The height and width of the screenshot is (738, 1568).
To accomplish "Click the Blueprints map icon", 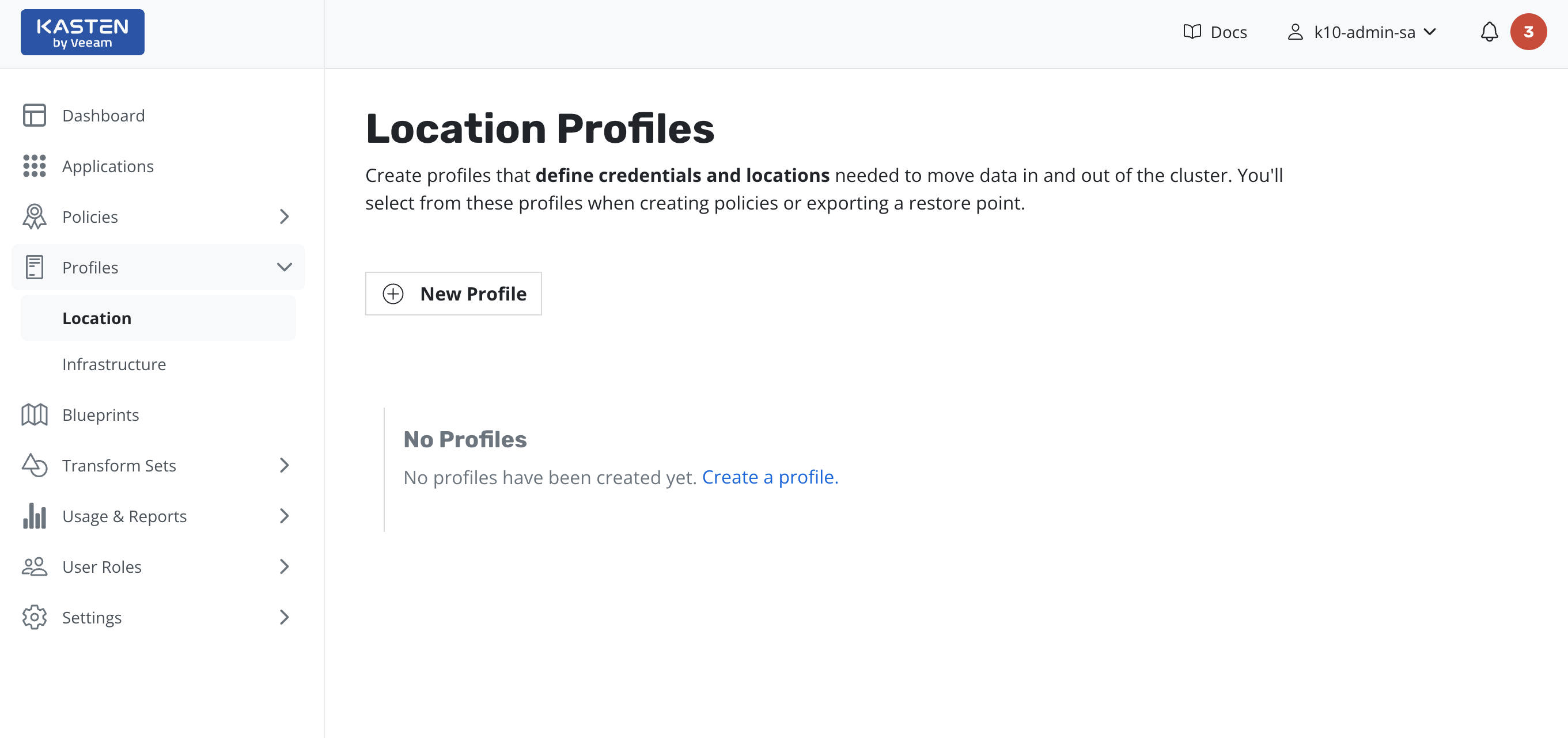I will click(34, 415).
